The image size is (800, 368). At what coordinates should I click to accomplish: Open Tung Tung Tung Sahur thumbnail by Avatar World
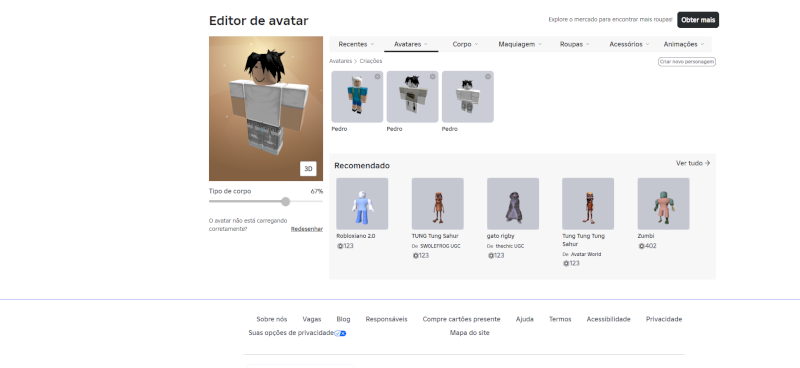588,204
